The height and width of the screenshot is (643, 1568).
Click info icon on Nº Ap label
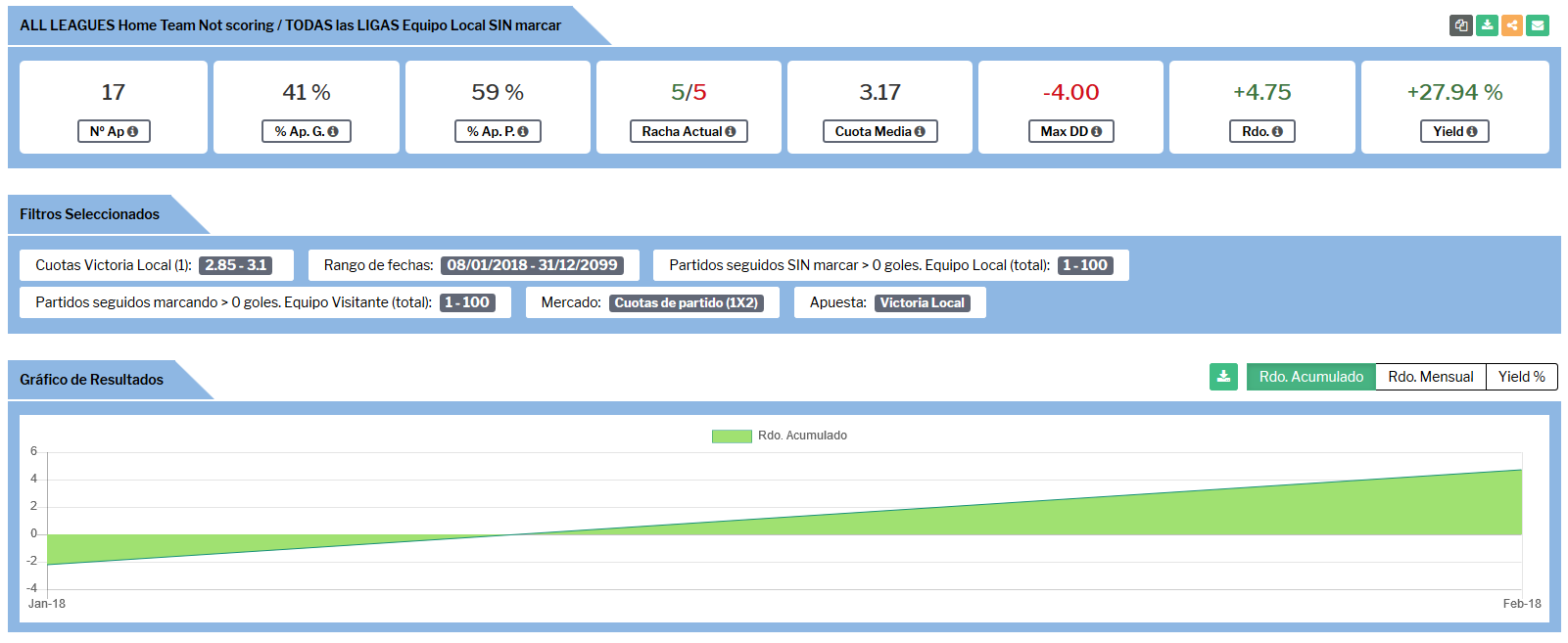[x=133, y=131]
